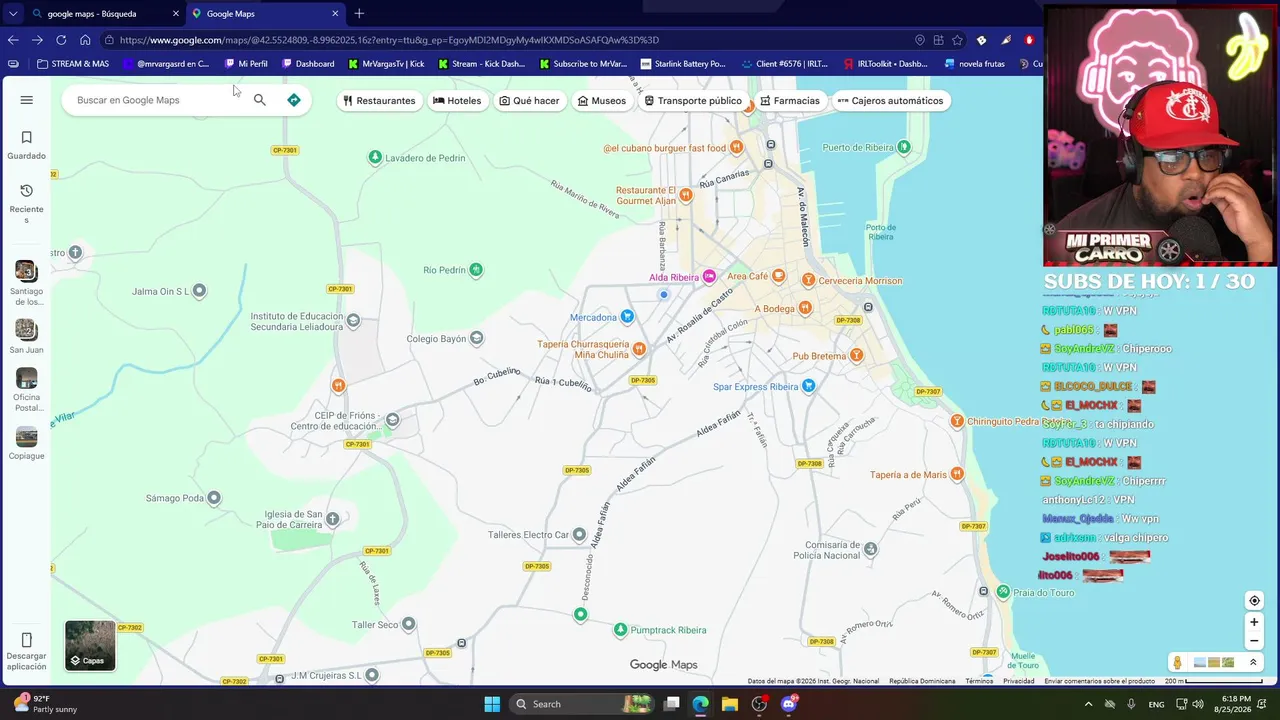Click the address bar URL
Viewport: 1280px width, 720px height.
(x=389, y=40)
